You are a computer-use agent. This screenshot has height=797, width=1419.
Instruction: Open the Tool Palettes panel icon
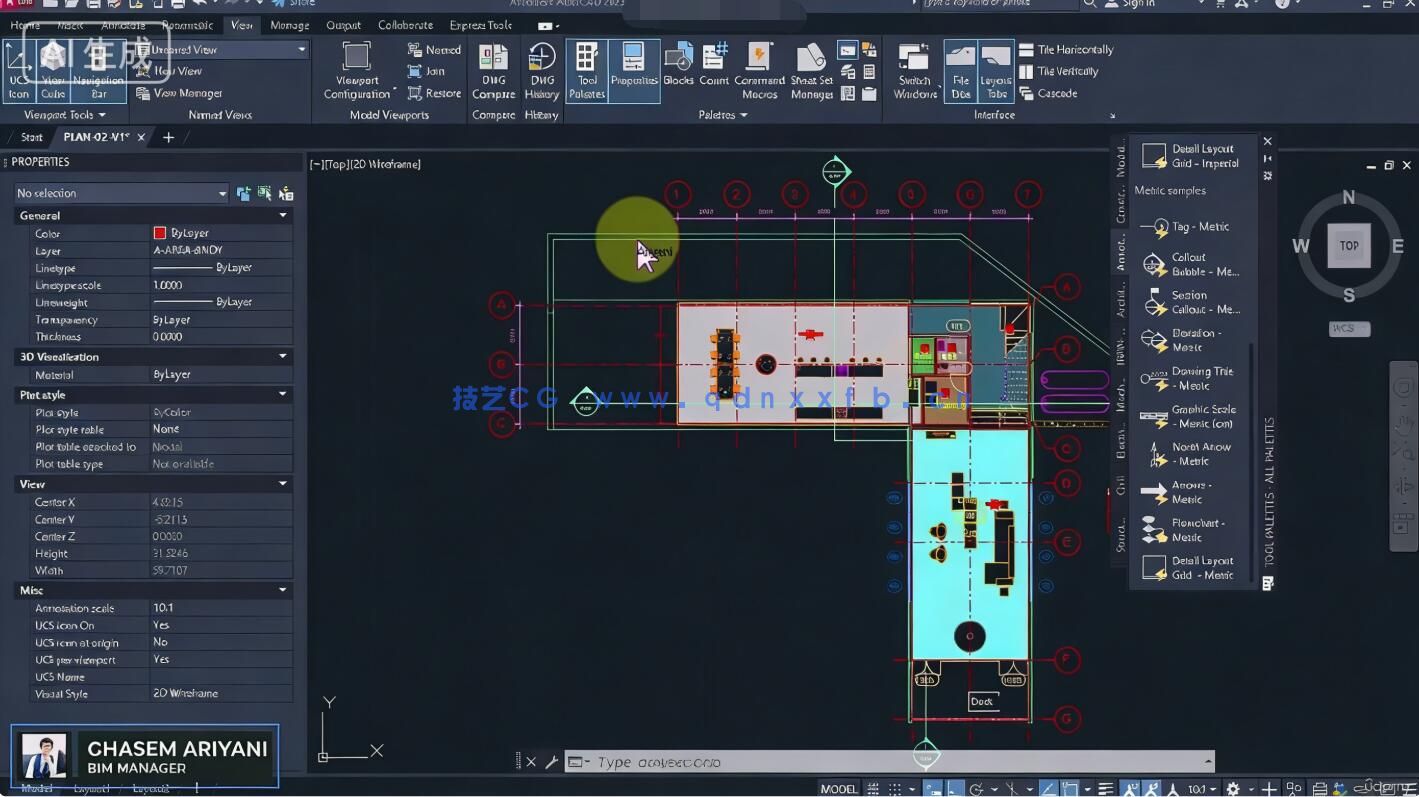pyautogui.click(x=586, y=62)
